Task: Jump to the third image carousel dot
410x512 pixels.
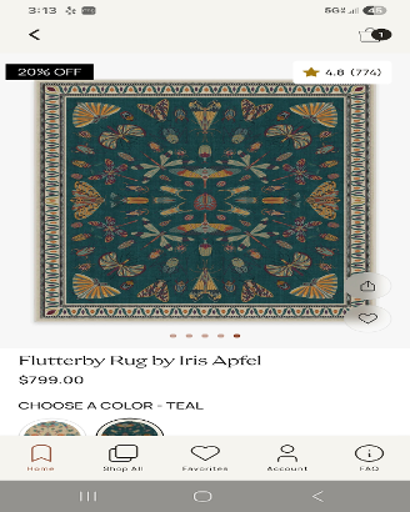Action: (205, 336)
